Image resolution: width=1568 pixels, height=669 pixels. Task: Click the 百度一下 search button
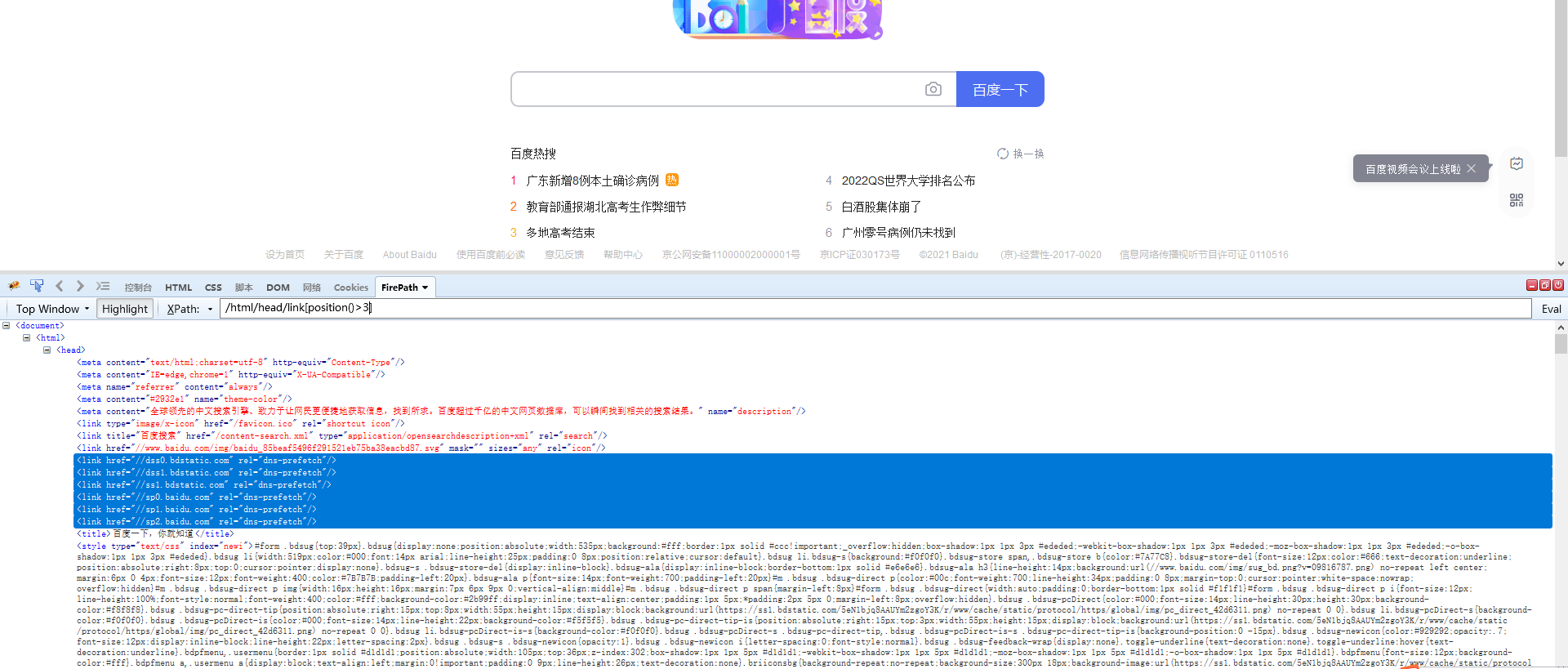1000,89
